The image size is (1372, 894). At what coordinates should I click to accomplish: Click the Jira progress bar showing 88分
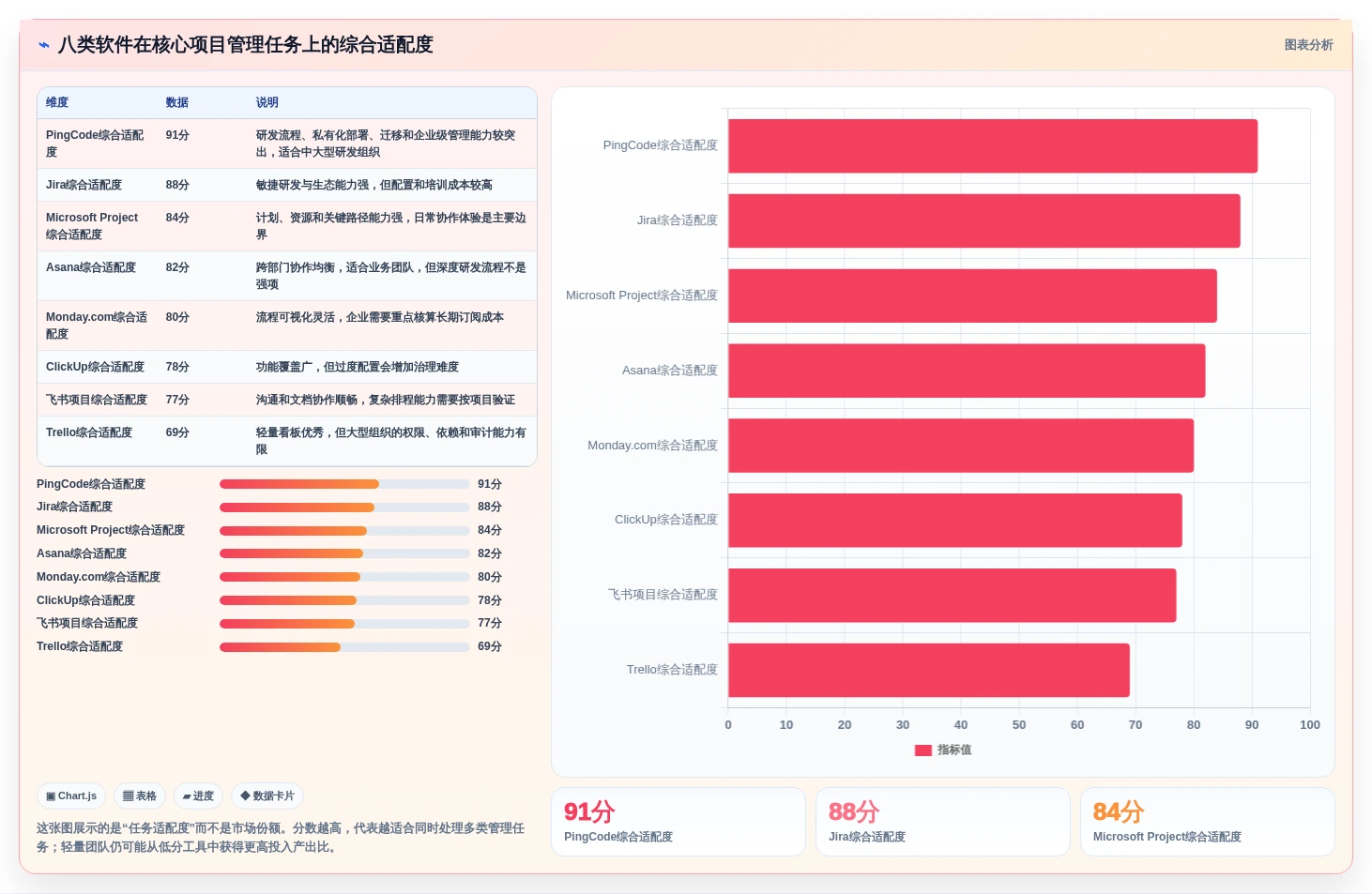[x=344, y=508]
